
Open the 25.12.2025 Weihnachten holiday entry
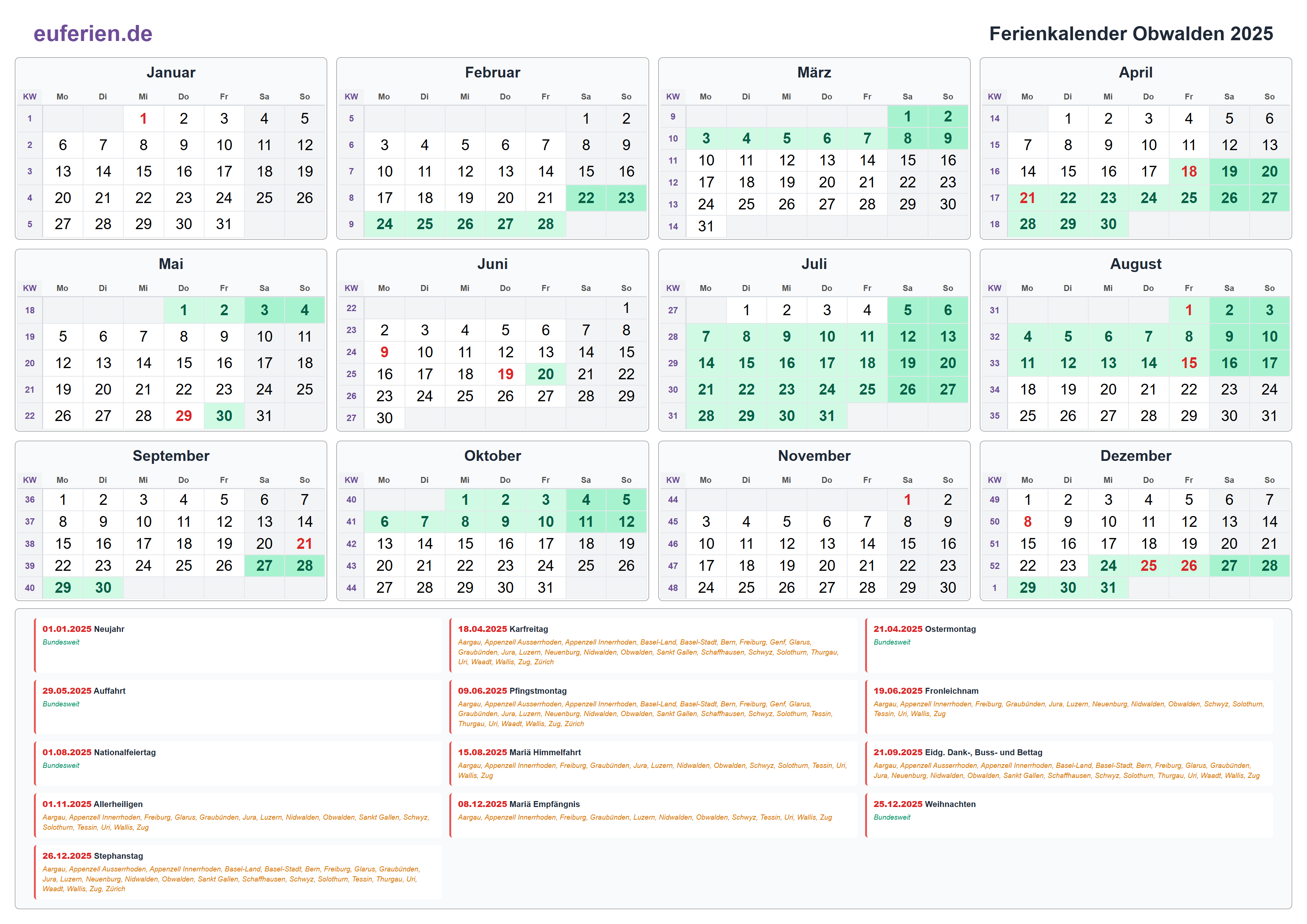tap(1069, 816)
